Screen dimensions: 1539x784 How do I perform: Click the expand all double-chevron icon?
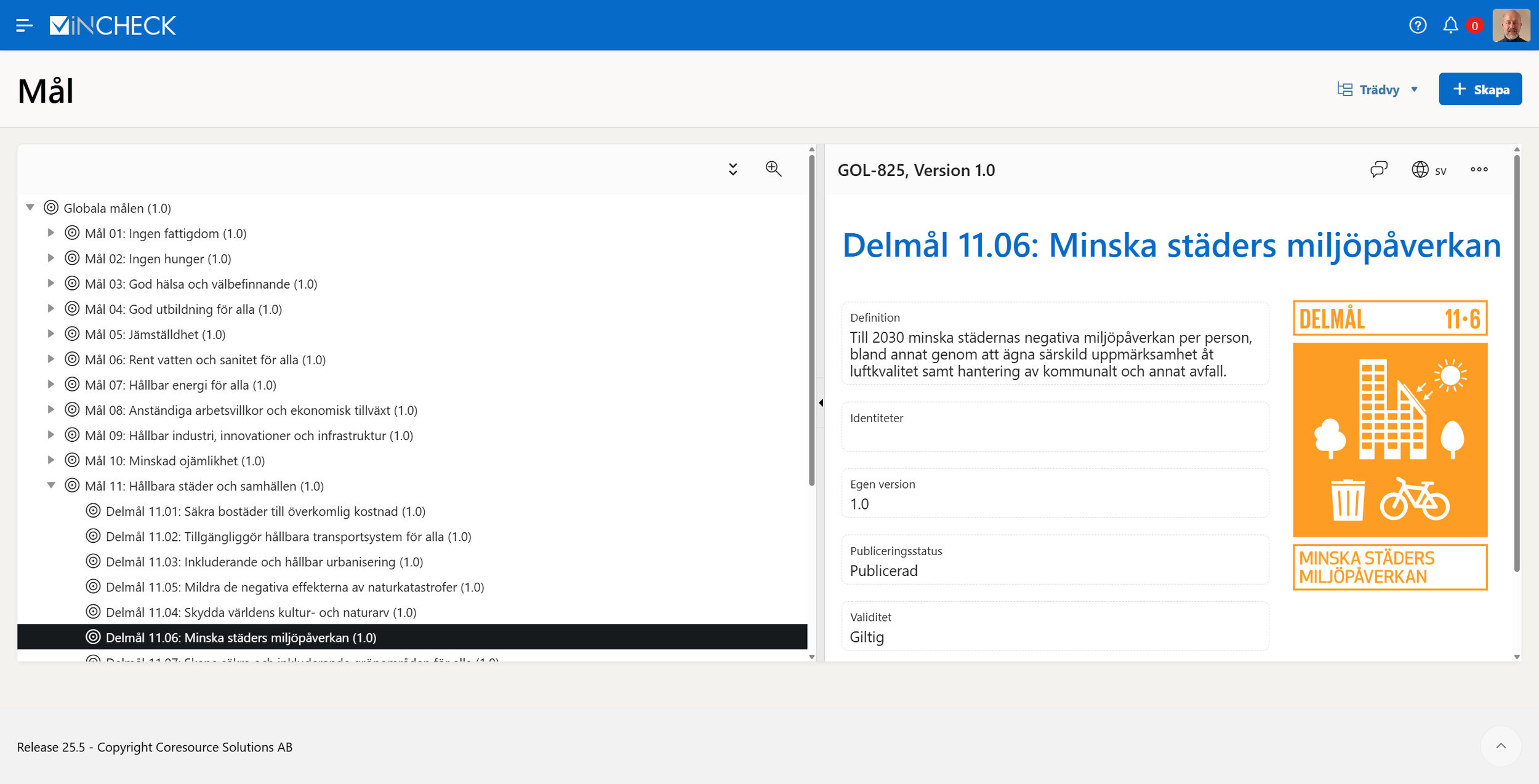point(733,169)
